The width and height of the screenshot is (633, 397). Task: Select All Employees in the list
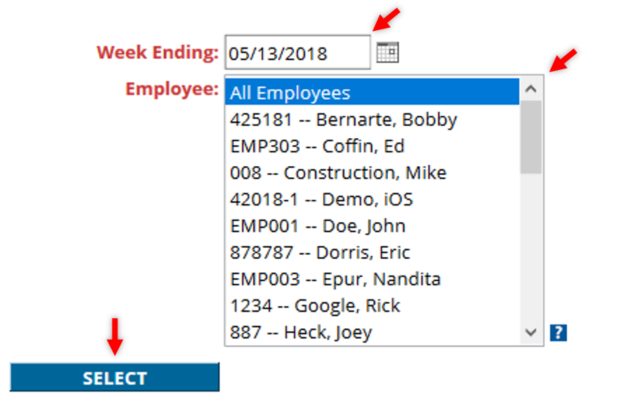372,92
